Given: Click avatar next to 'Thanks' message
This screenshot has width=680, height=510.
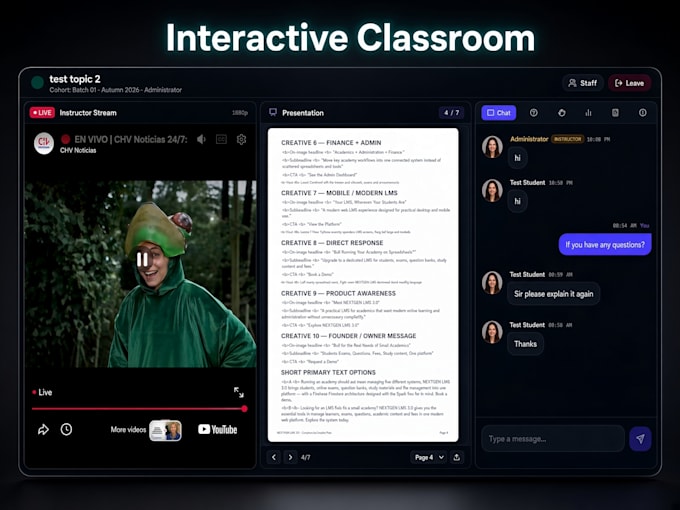Looking at the screenshot, I should click(492, 332).
